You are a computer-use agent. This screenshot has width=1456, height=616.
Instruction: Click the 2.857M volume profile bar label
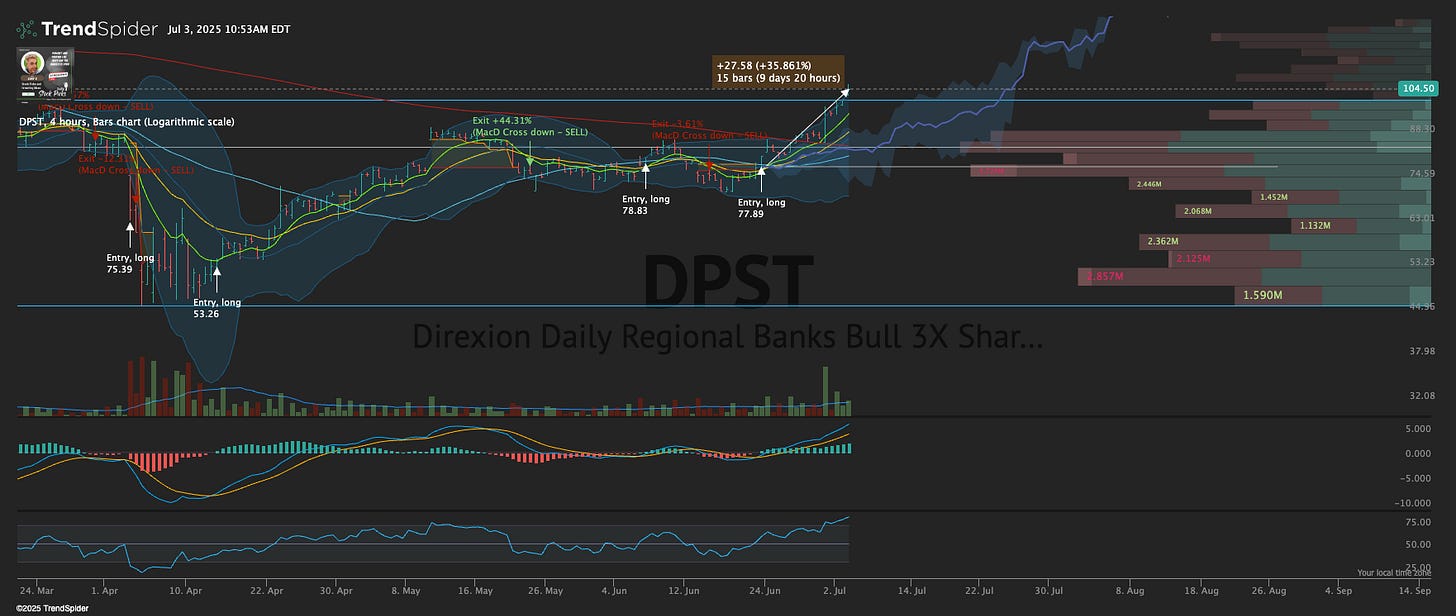pos(1105,276)
